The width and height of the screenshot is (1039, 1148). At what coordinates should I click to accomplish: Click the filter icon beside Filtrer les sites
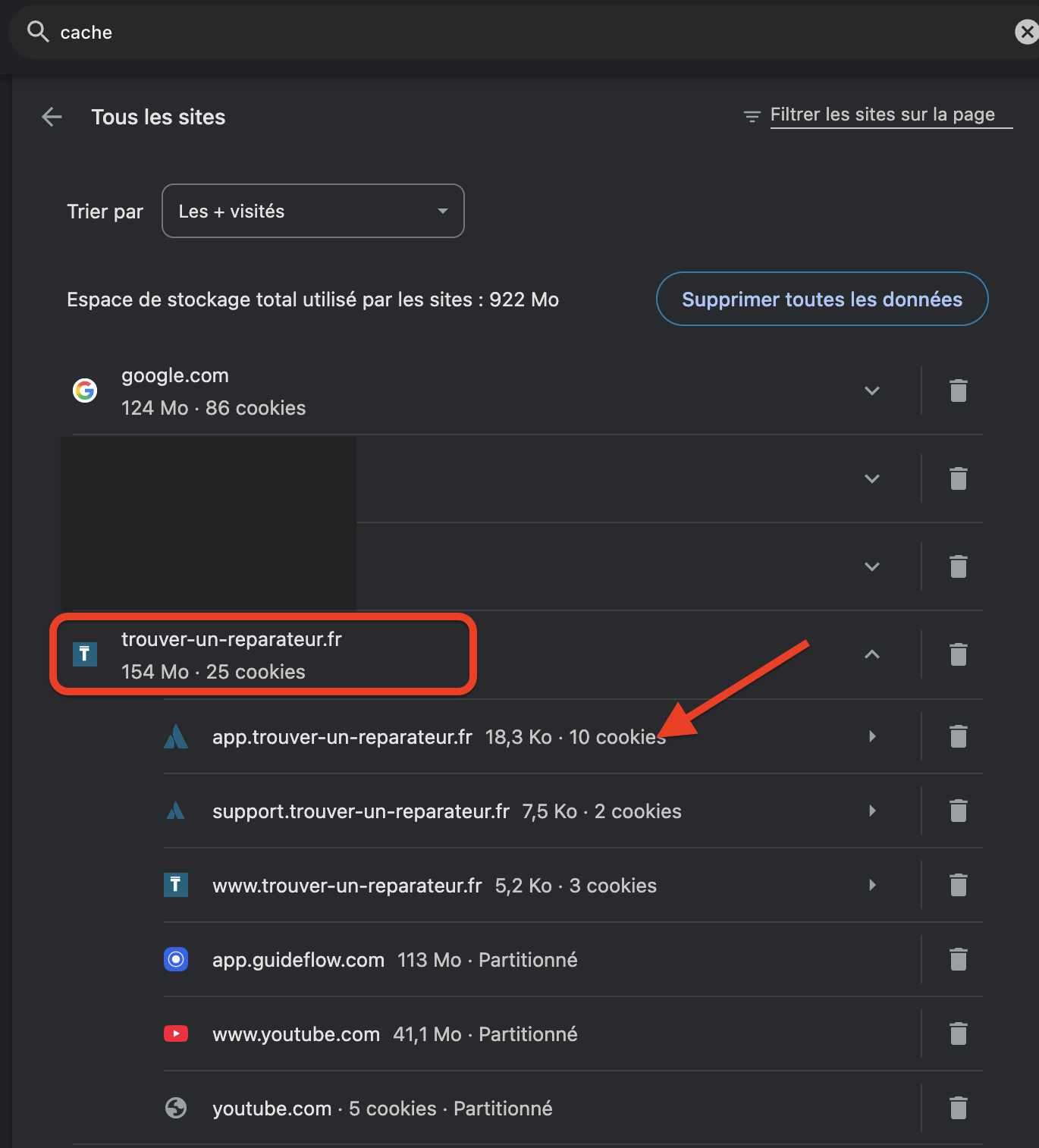(752, 116)
